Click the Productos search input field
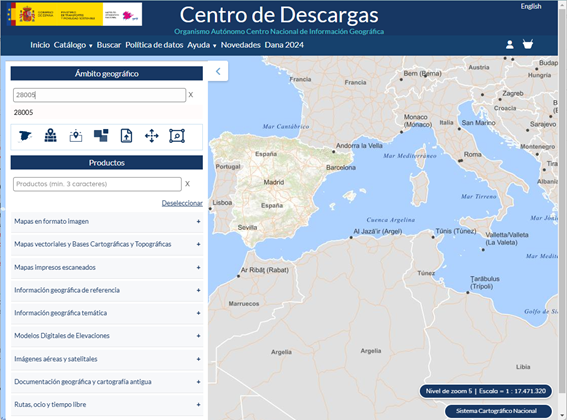This screenshot has height=420, width=567. pyautogui.click(x=97, y=184)
